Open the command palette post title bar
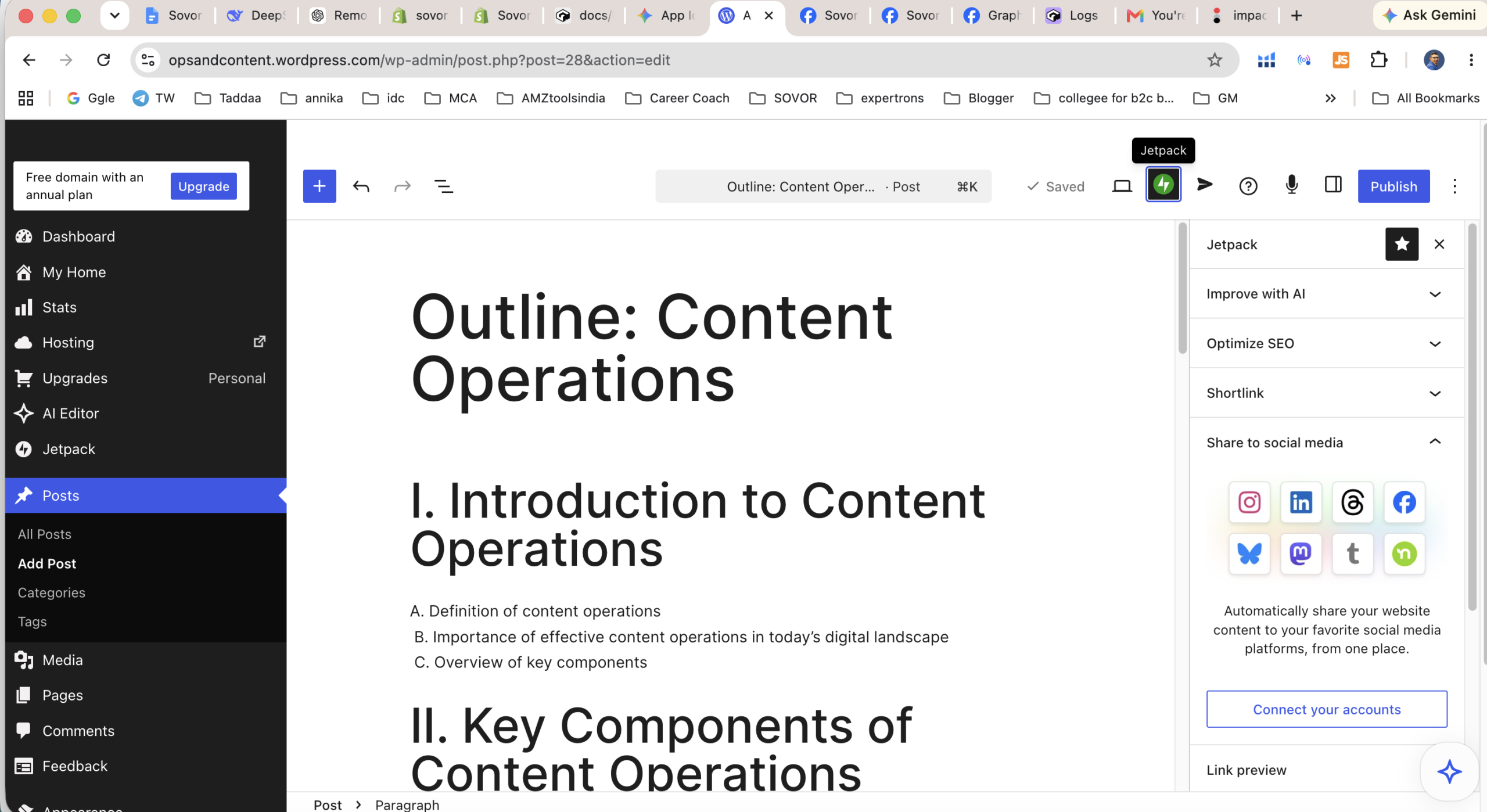The height and width of the screenshot is (812, 1487). click(823, 186)
